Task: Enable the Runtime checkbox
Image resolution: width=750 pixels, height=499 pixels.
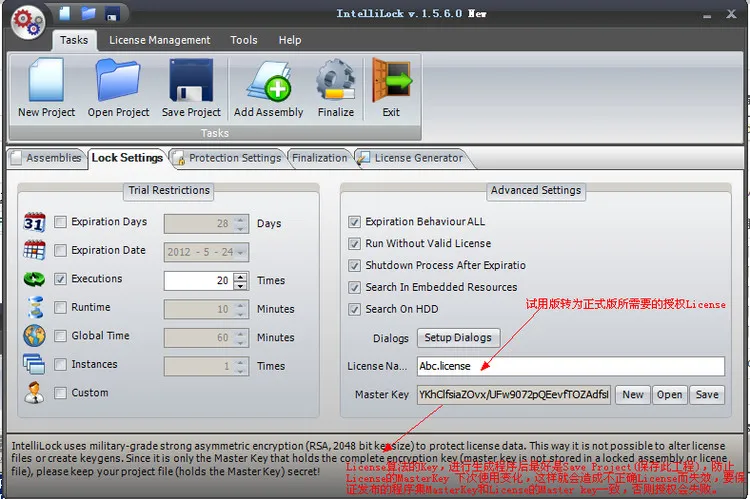Action: tap(60, 307)
